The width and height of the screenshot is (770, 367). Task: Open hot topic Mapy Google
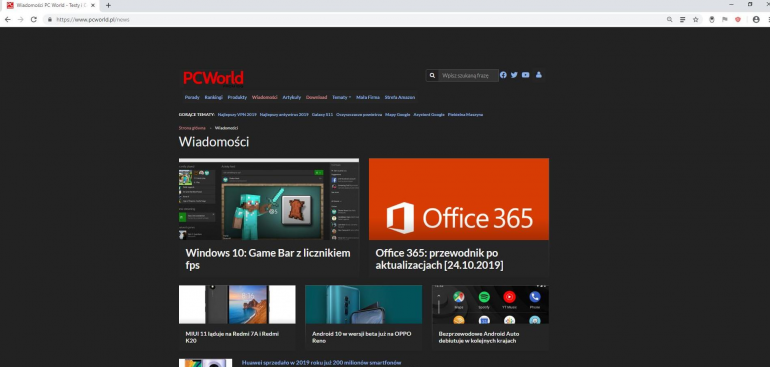tap(398, 114)
